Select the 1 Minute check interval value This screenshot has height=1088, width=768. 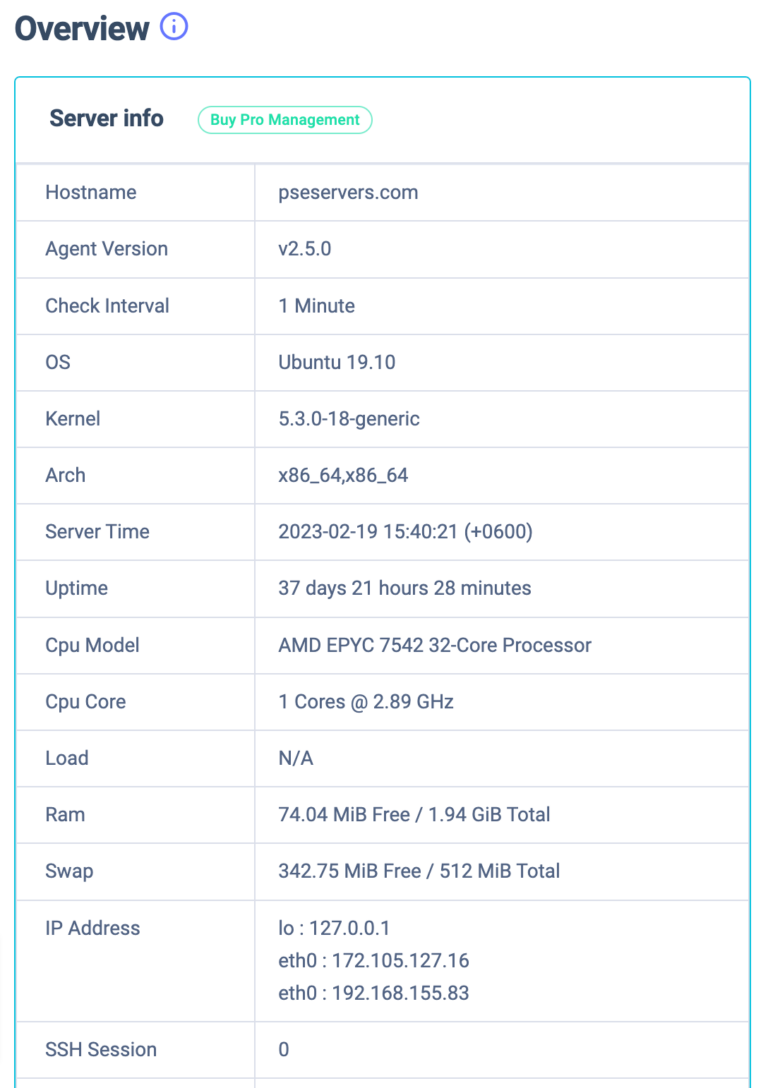click(316, 305)
